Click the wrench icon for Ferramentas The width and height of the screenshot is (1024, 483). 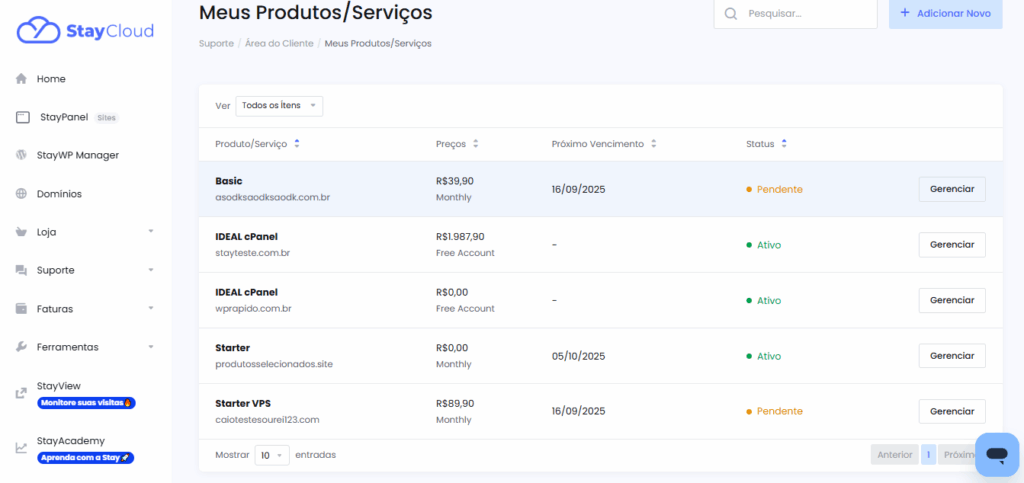[x=21, y=347]
